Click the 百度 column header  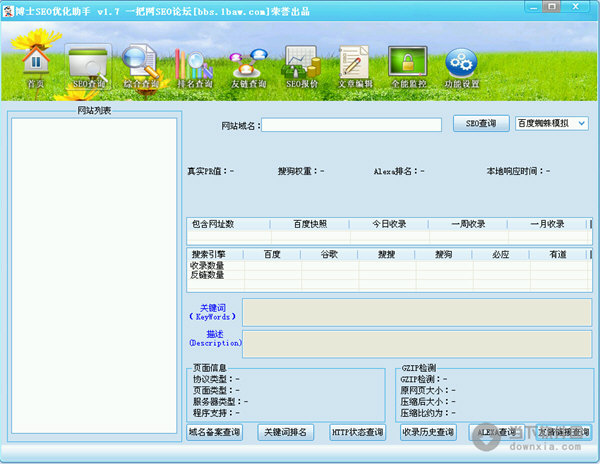coord(272,254)
